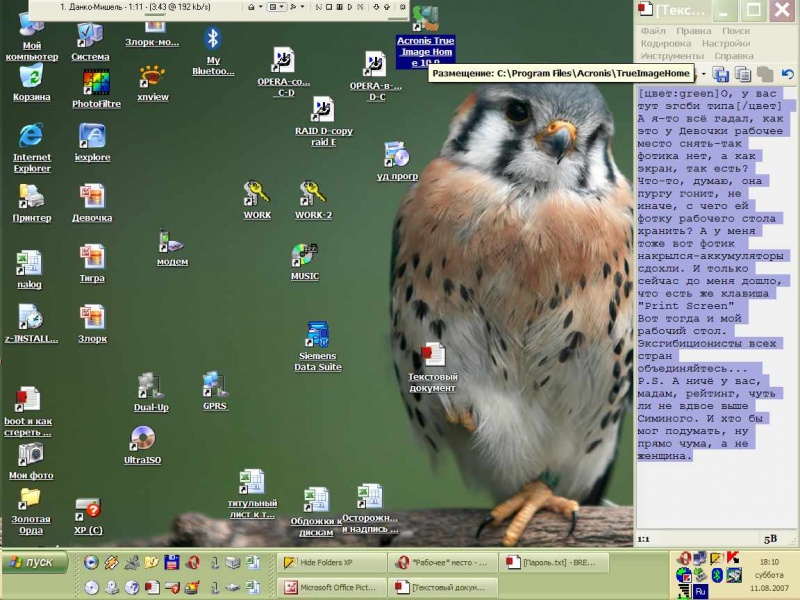800x600 pixels.
Task: Click the пуск Start button
Action: tap(34, 562)
